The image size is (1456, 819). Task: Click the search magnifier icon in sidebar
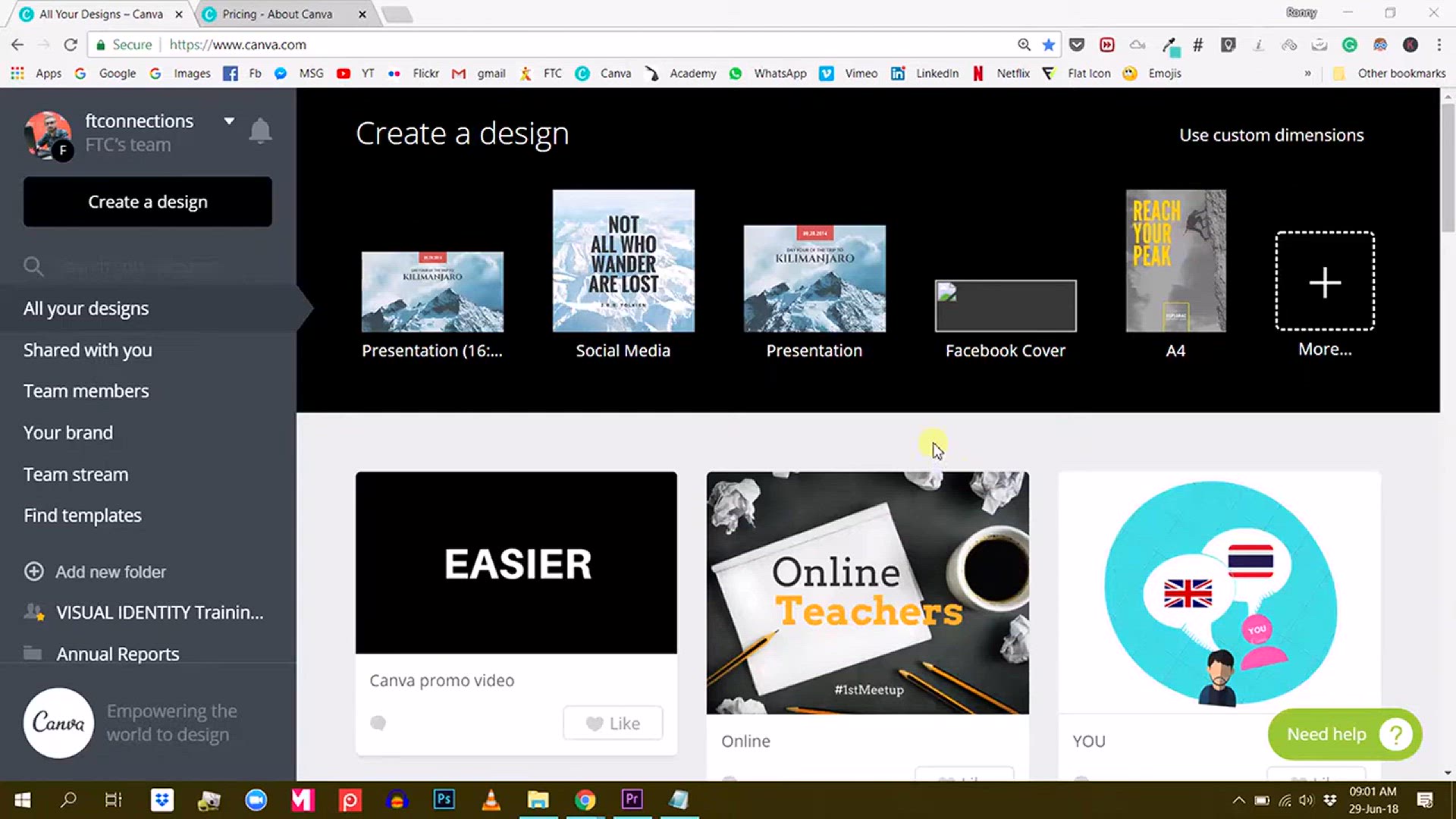click(x=33, y=266)
